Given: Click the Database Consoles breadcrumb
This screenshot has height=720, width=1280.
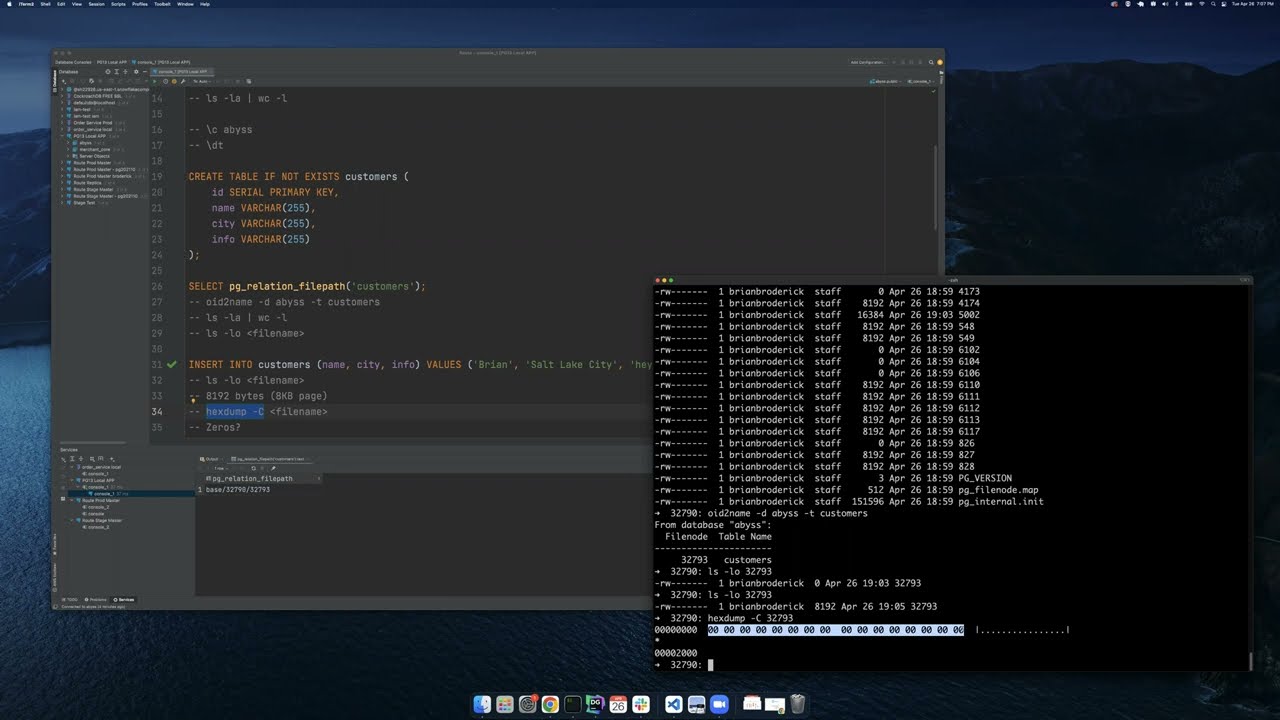Looking at the screenshot, I should pyautogui.click(x=73, y=62).
